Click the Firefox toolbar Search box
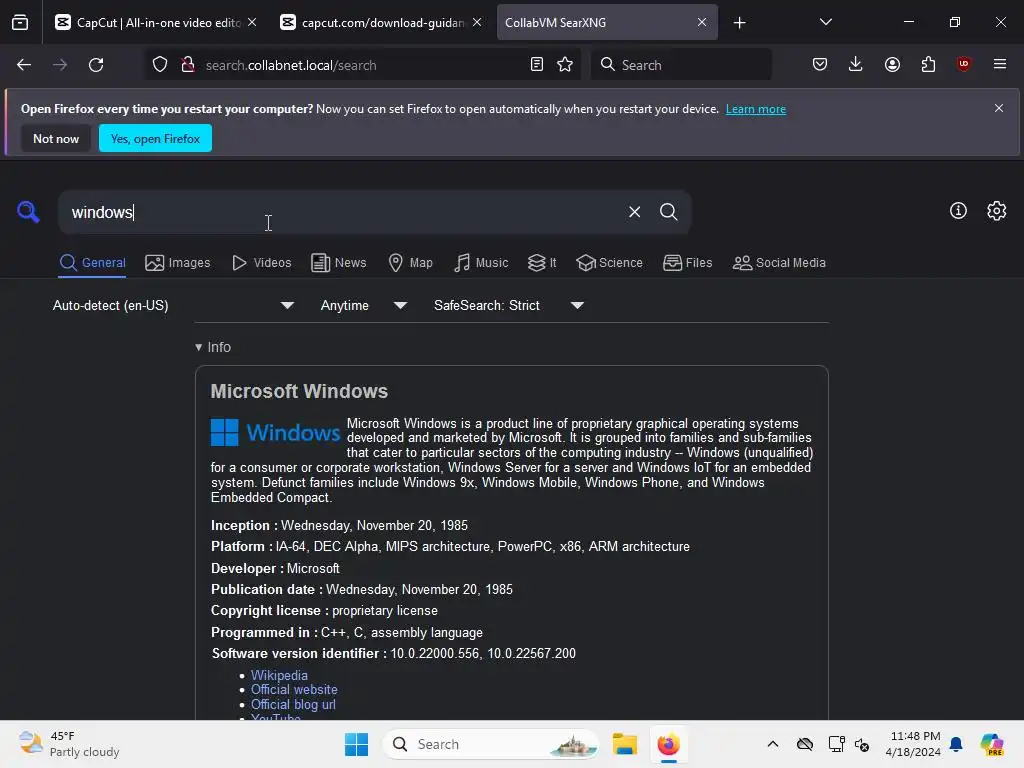 point(681,65)
